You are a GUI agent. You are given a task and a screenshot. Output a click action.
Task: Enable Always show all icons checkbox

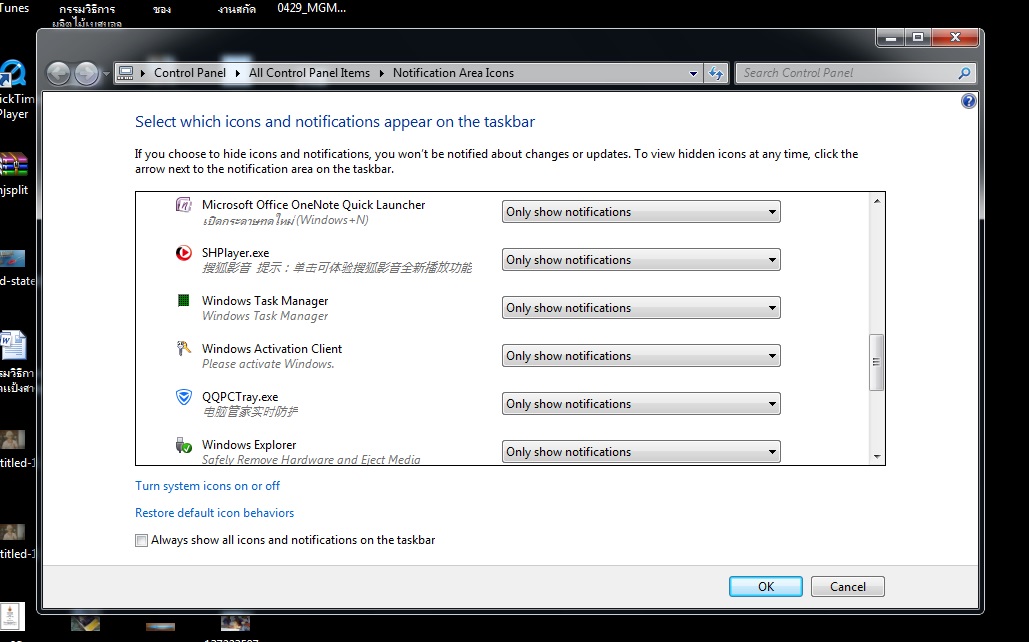(141, 540)
